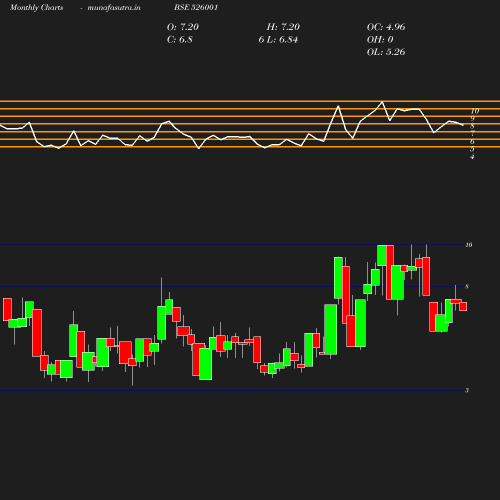Click the 'Monthly Charts' title text
This screenshot has height=500, width=500.
(x=36, y=8)
